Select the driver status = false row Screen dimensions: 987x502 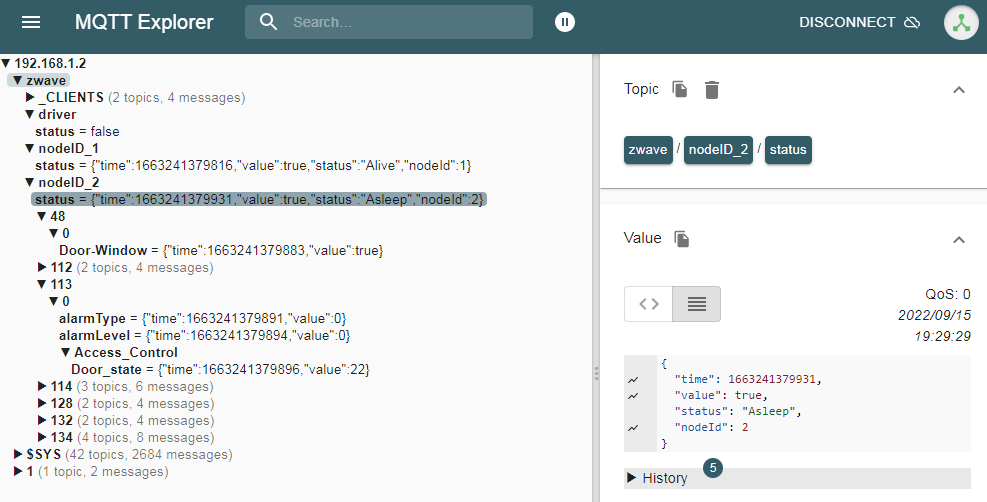pyautogui.click(x=77, y=131)
